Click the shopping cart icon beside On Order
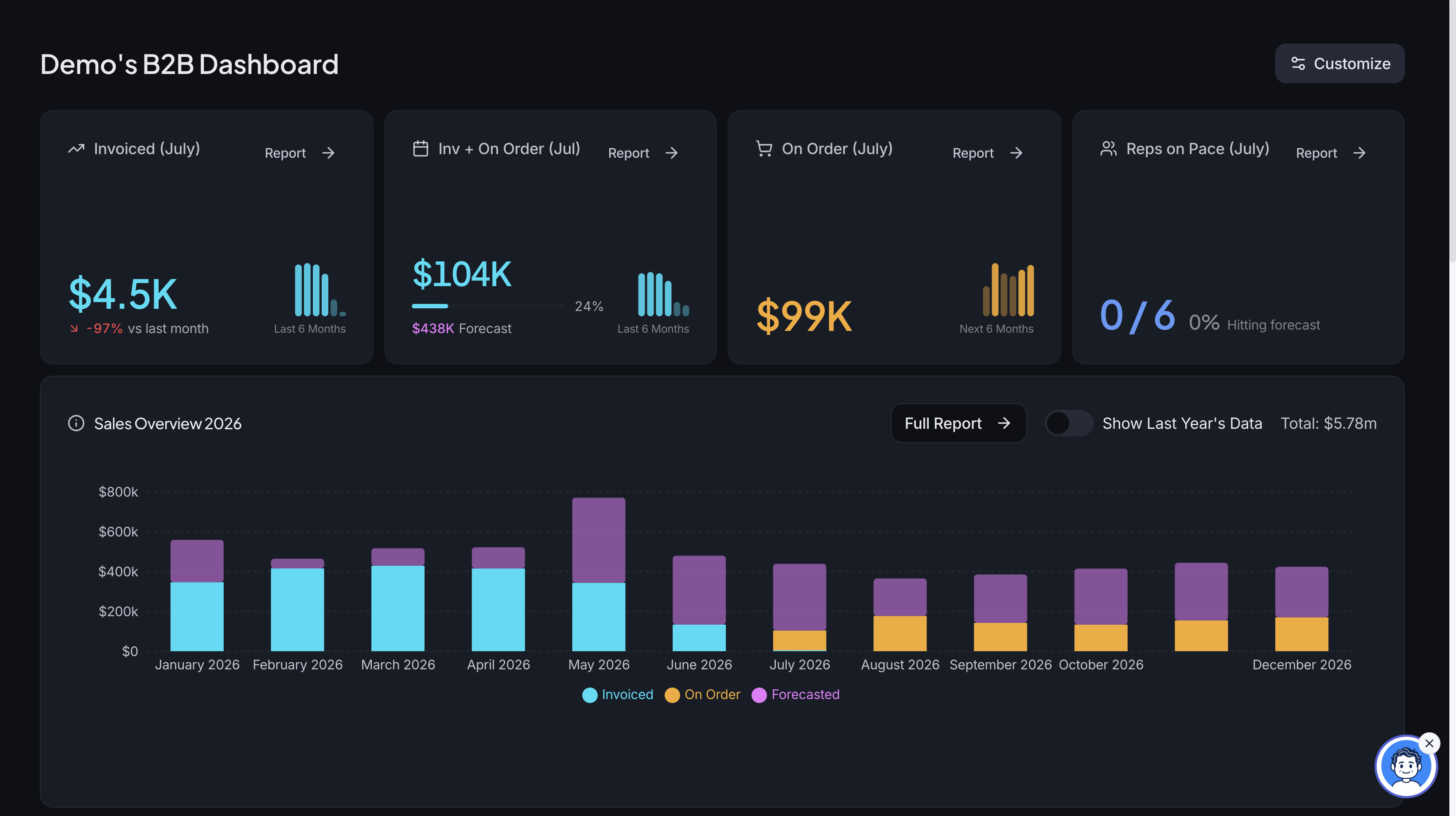This screenshot has height=816, width=1456. point(764,148)
